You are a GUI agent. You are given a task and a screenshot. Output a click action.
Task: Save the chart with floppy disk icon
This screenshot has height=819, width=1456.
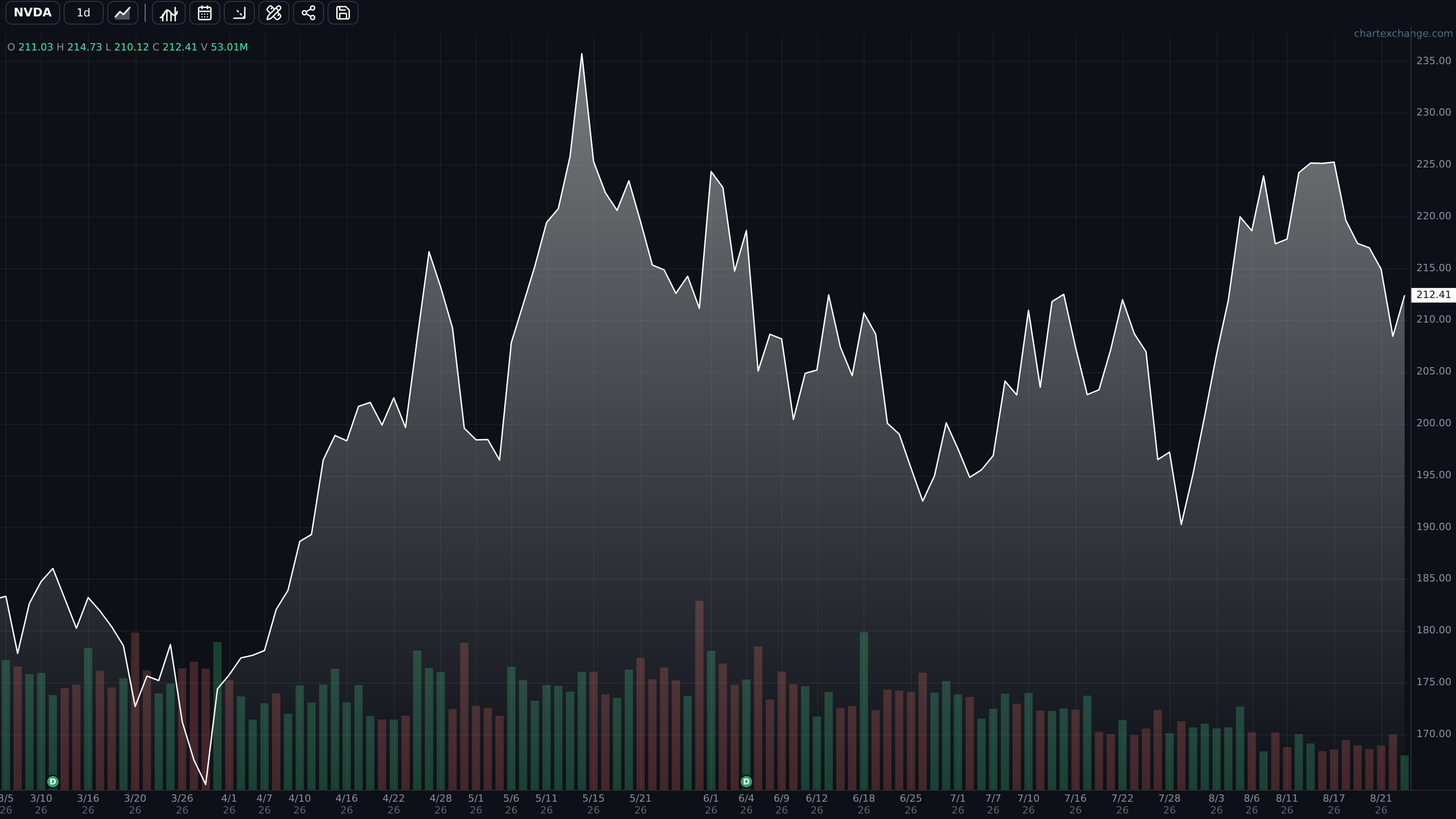(343, 12)
